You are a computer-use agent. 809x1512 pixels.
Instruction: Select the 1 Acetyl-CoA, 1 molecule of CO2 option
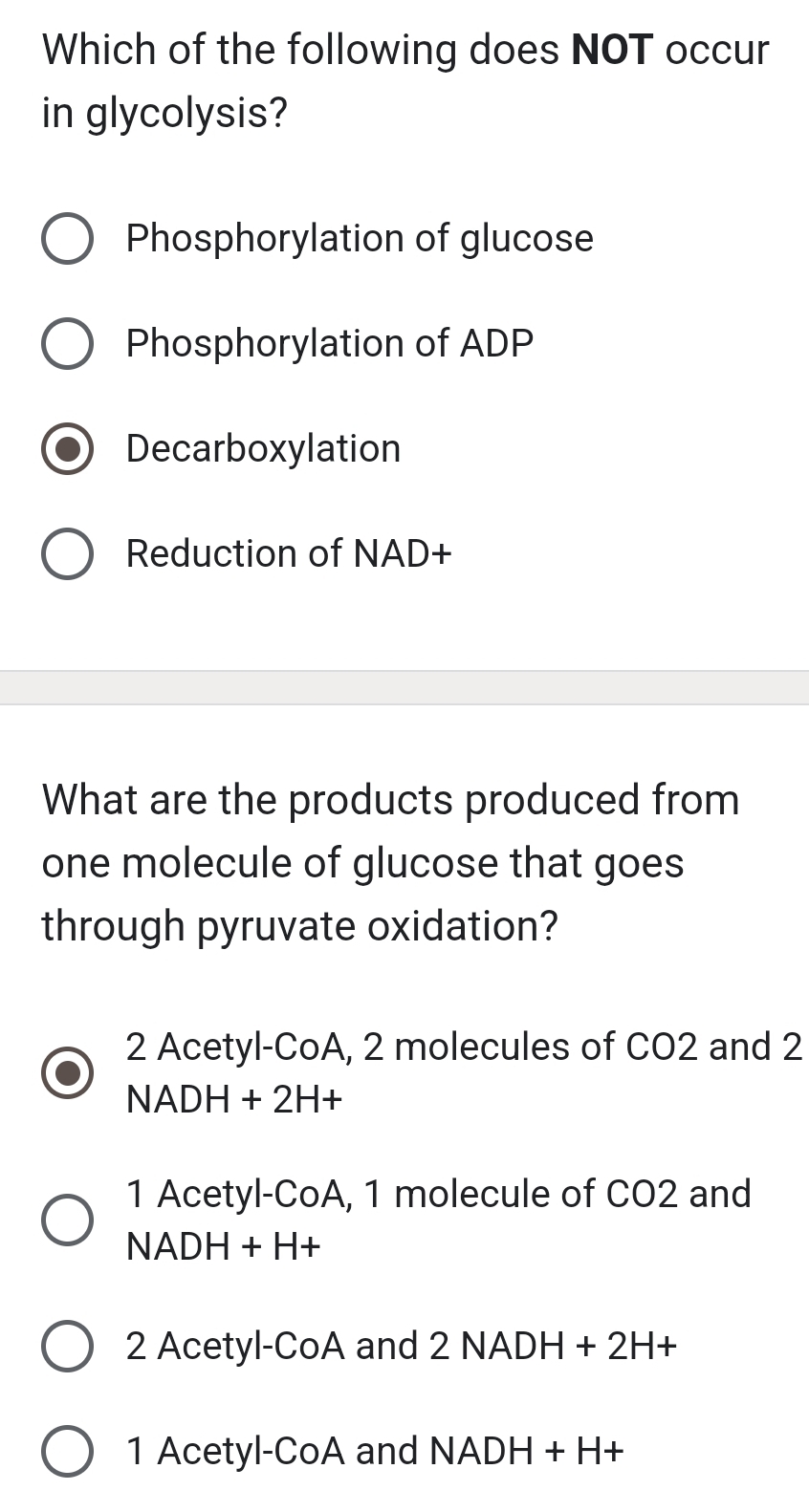point(67,1219)
